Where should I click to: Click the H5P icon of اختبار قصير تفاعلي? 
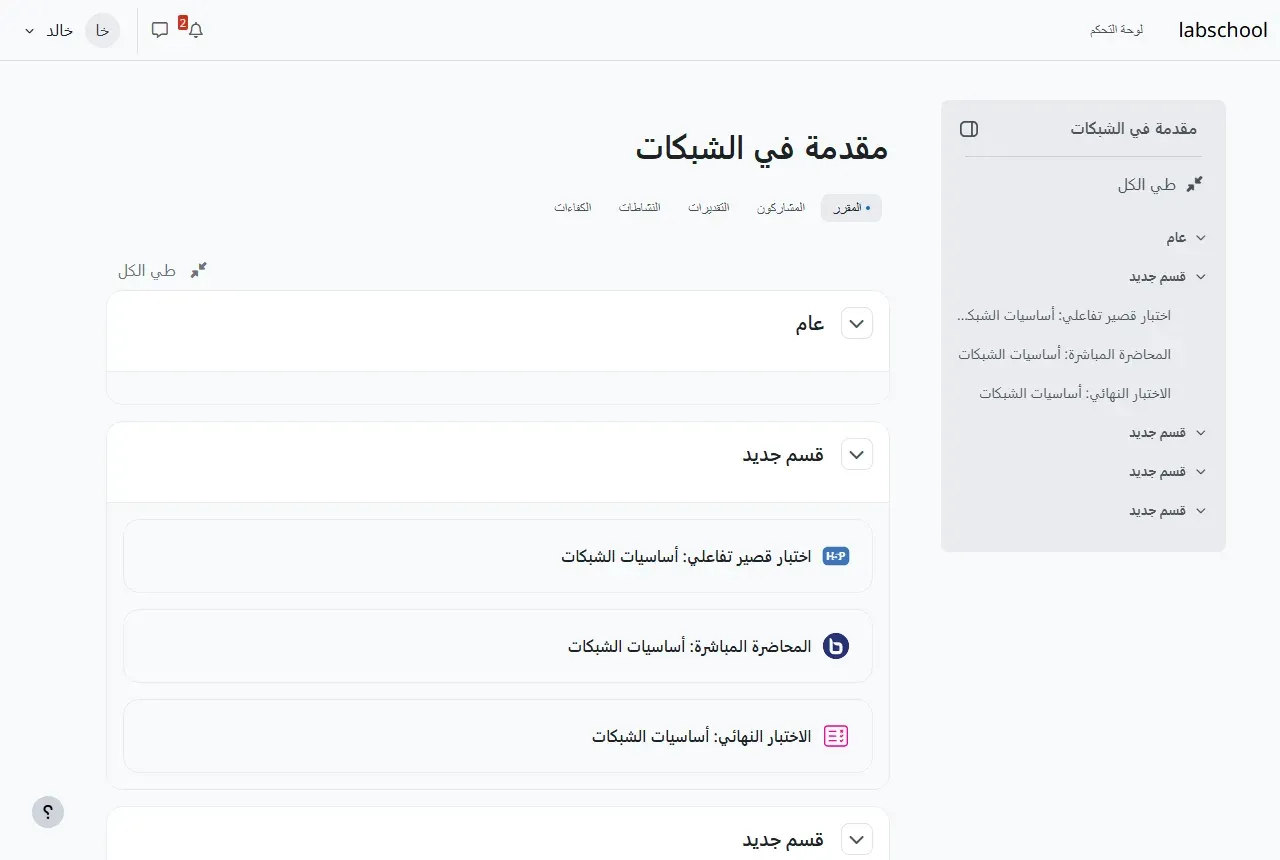click(x=836, y=556)
